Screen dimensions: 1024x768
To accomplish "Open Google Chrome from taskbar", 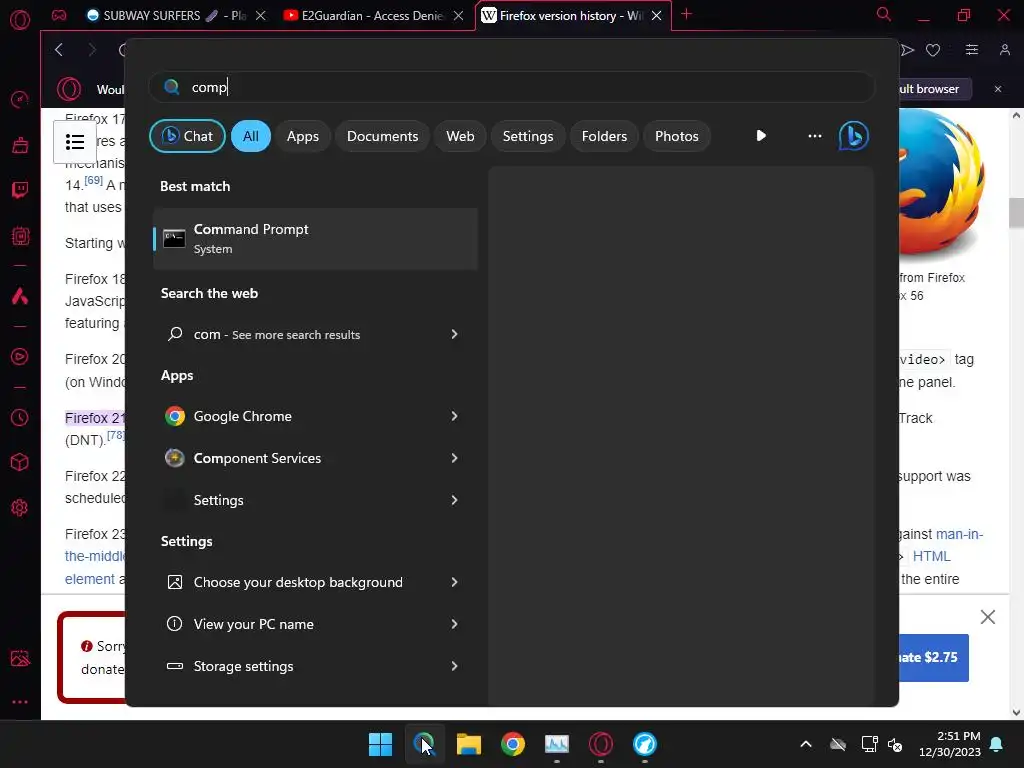I will (513, 744).
